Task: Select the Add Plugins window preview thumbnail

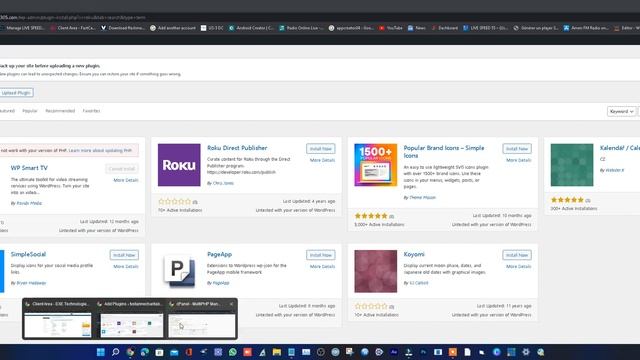Action: point(131,325)
